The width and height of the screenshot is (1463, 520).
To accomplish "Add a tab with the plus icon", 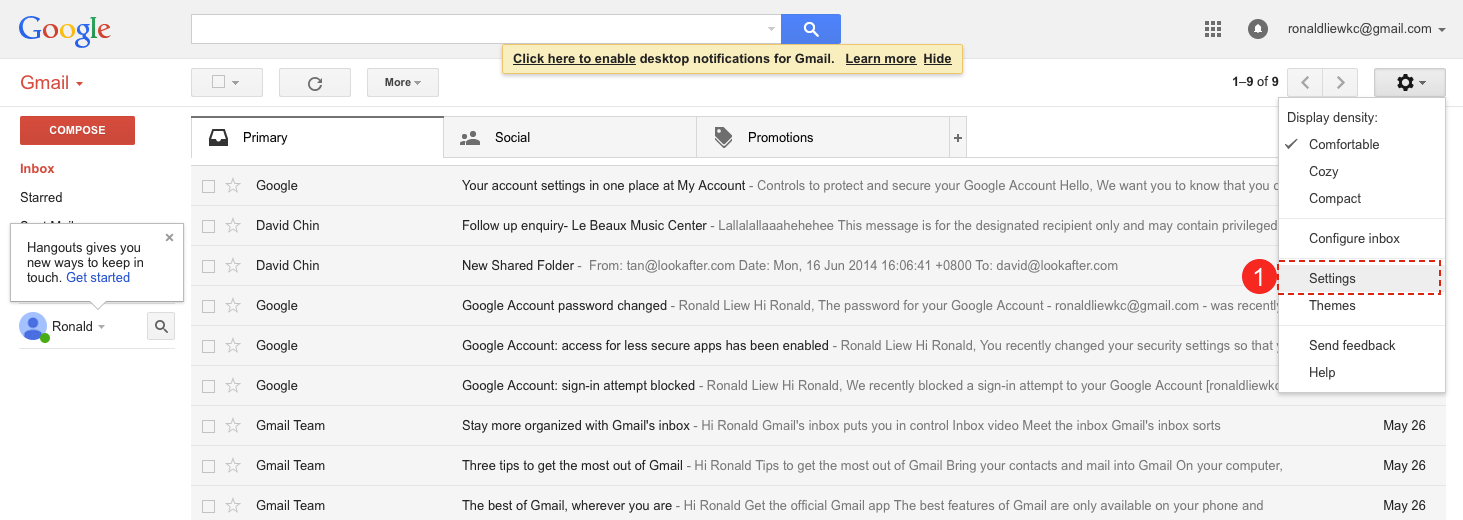I will [958, 138].
